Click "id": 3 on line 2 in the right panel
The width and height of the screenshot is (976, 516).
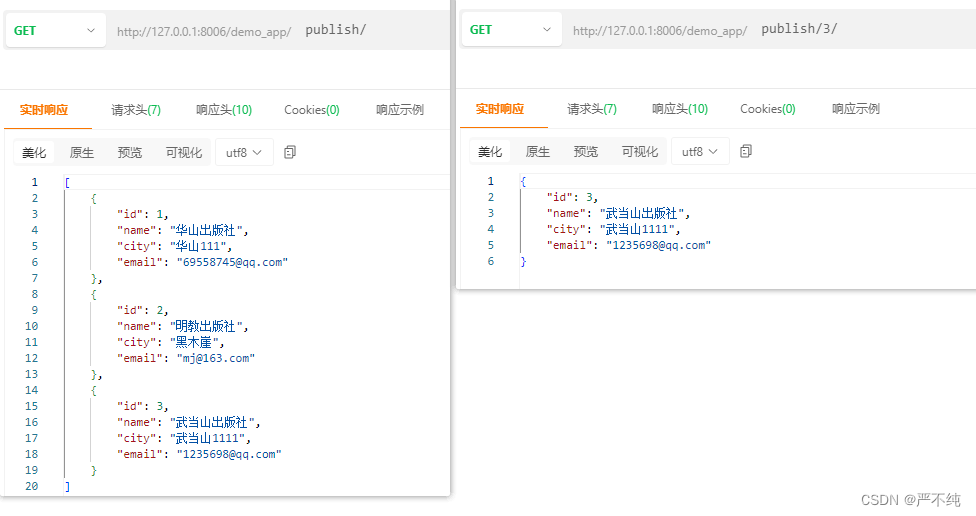[x=568, y=197]
